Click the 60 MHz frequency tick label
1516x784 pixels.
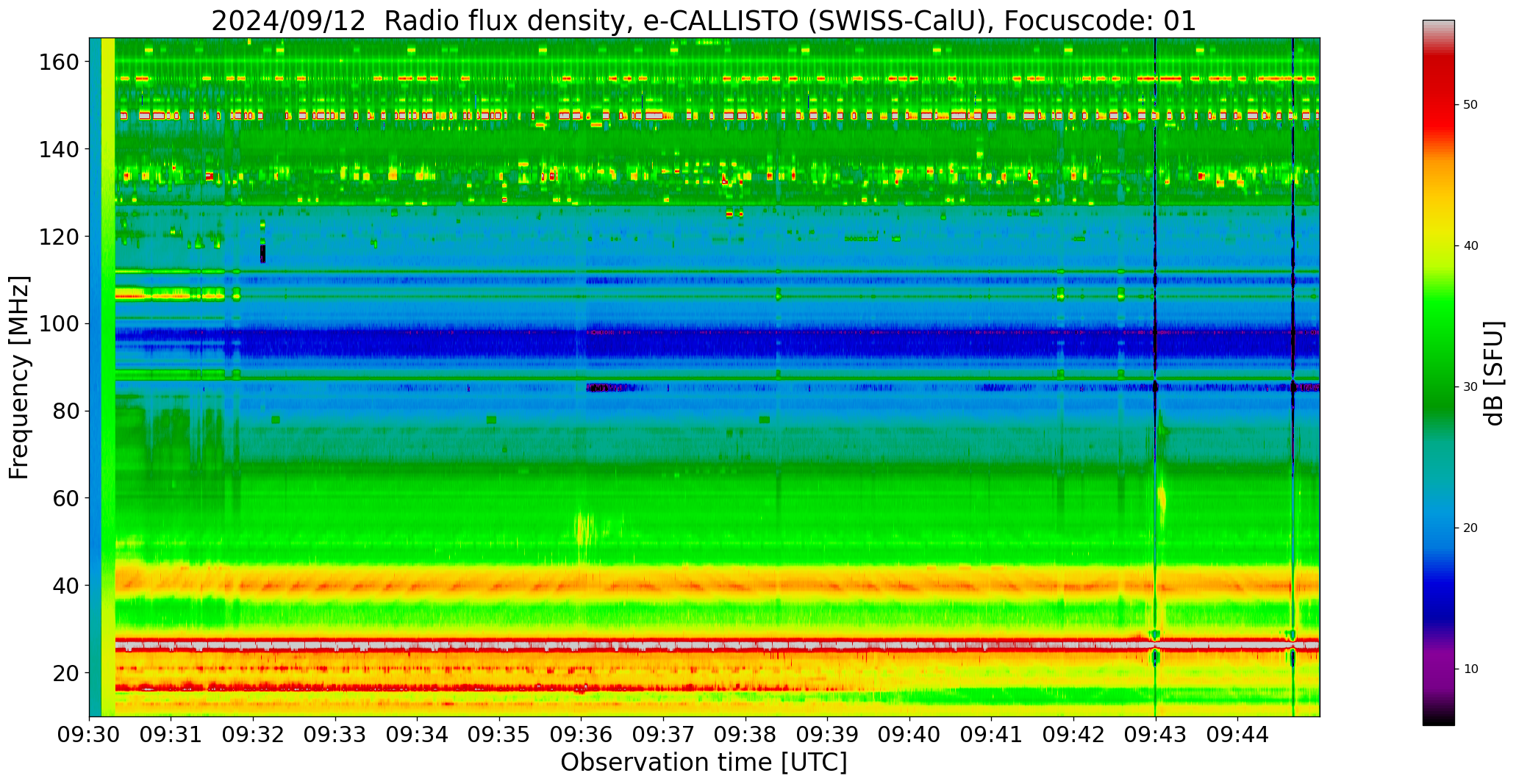pos(66,498)
